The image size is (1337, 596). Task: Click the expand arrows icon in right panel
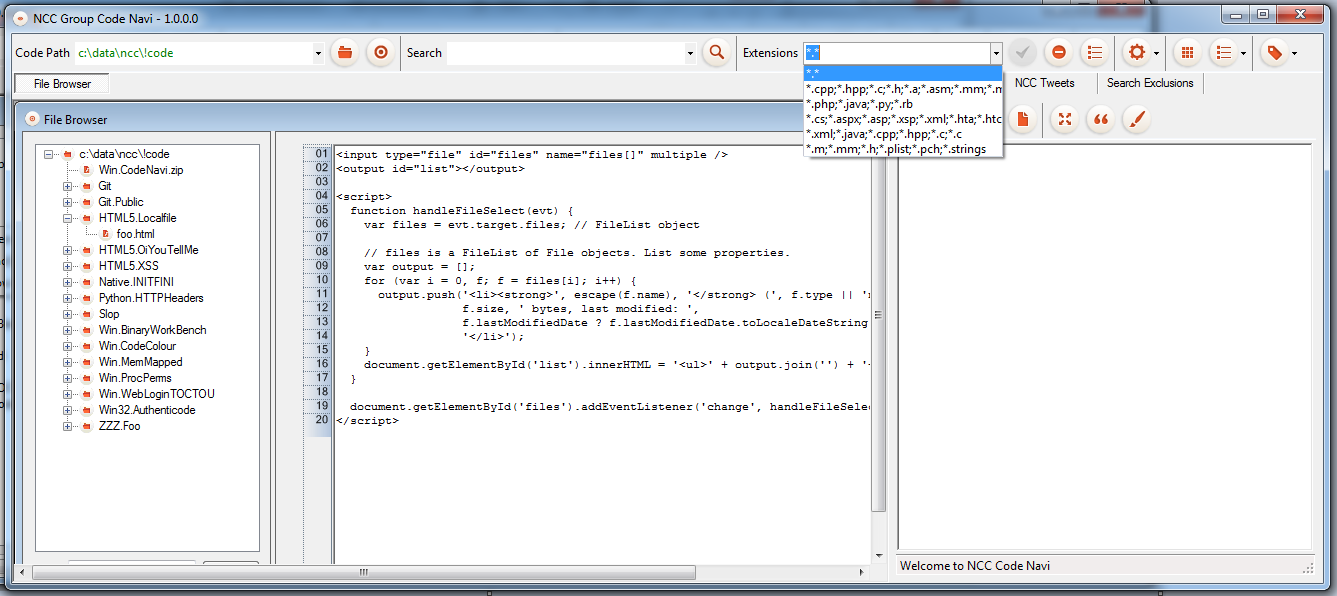(x=1065, y=119)
